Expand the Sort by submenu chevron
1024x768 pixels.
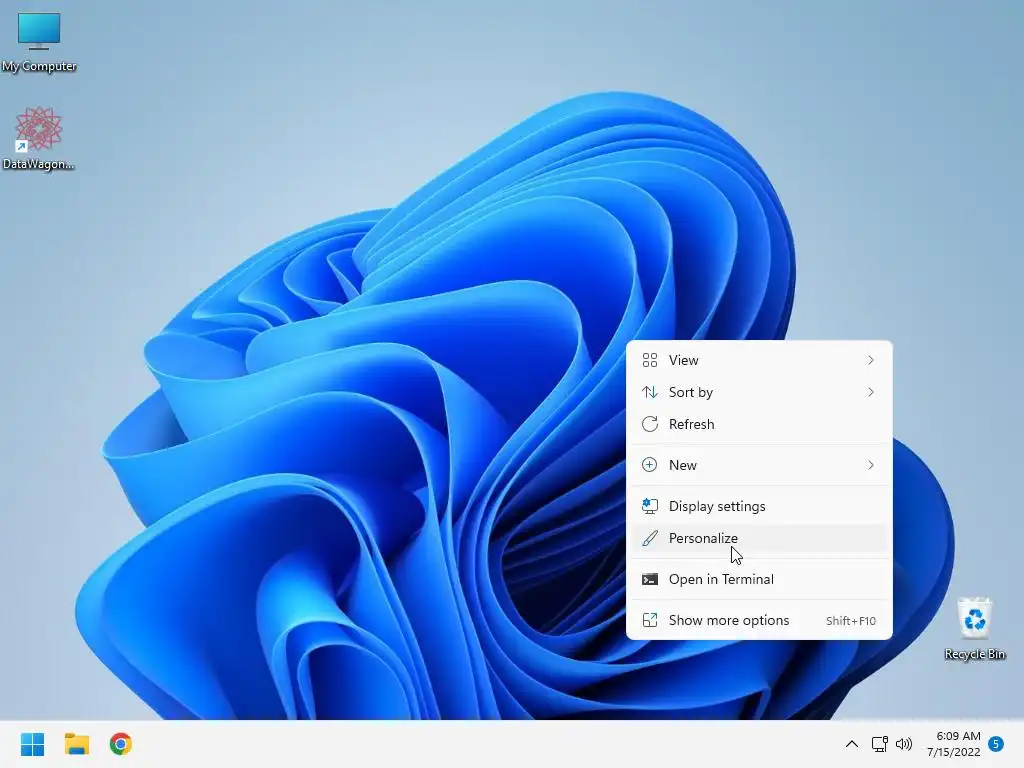871,392
